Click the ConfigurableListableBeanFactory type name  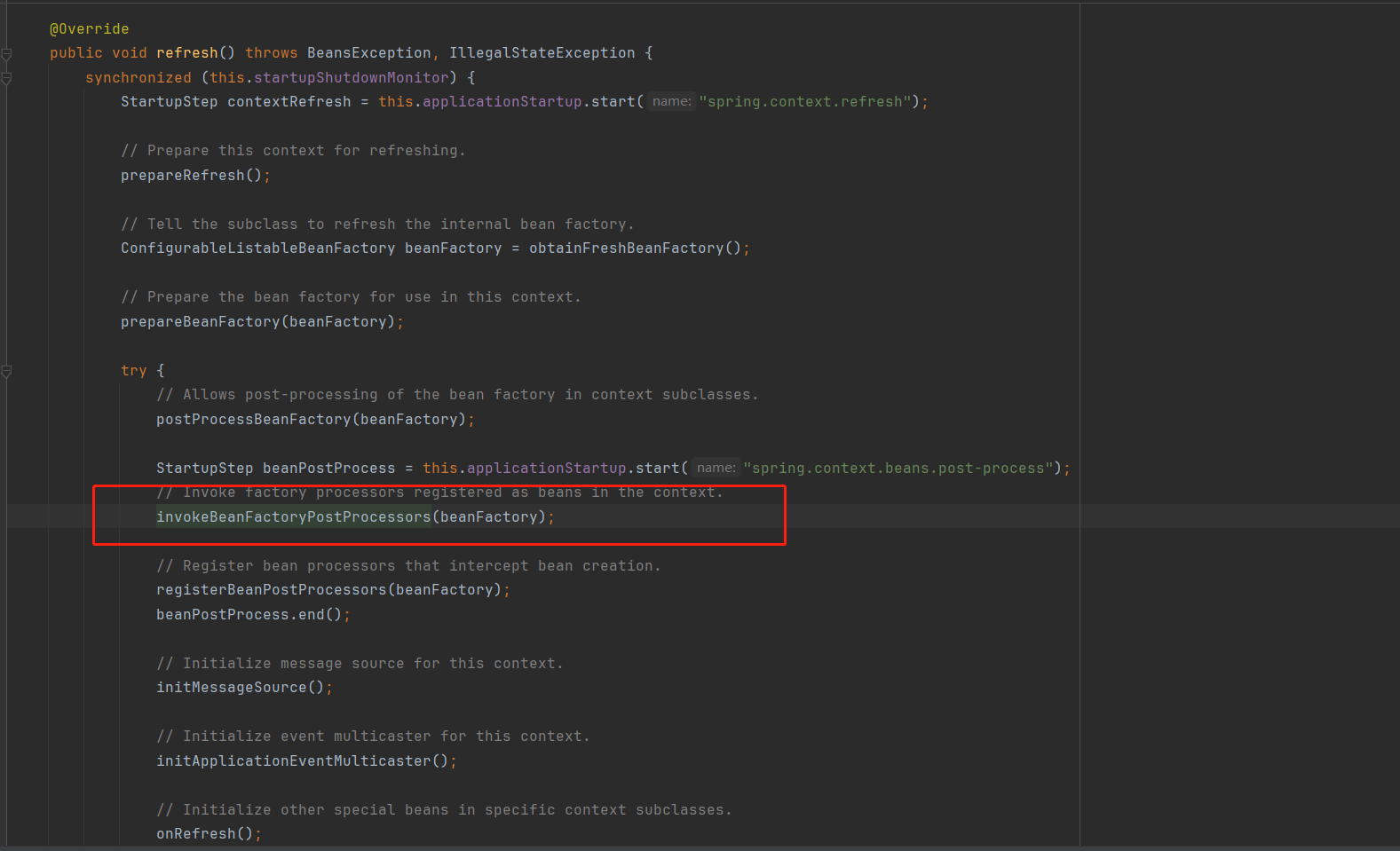[257, 248]
